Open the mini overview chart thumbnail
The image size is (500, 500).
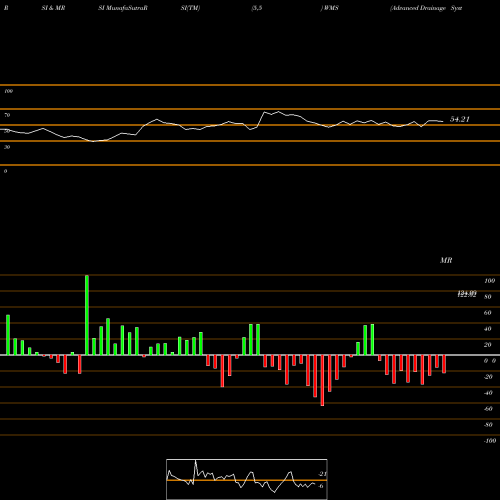pos(247,479)
